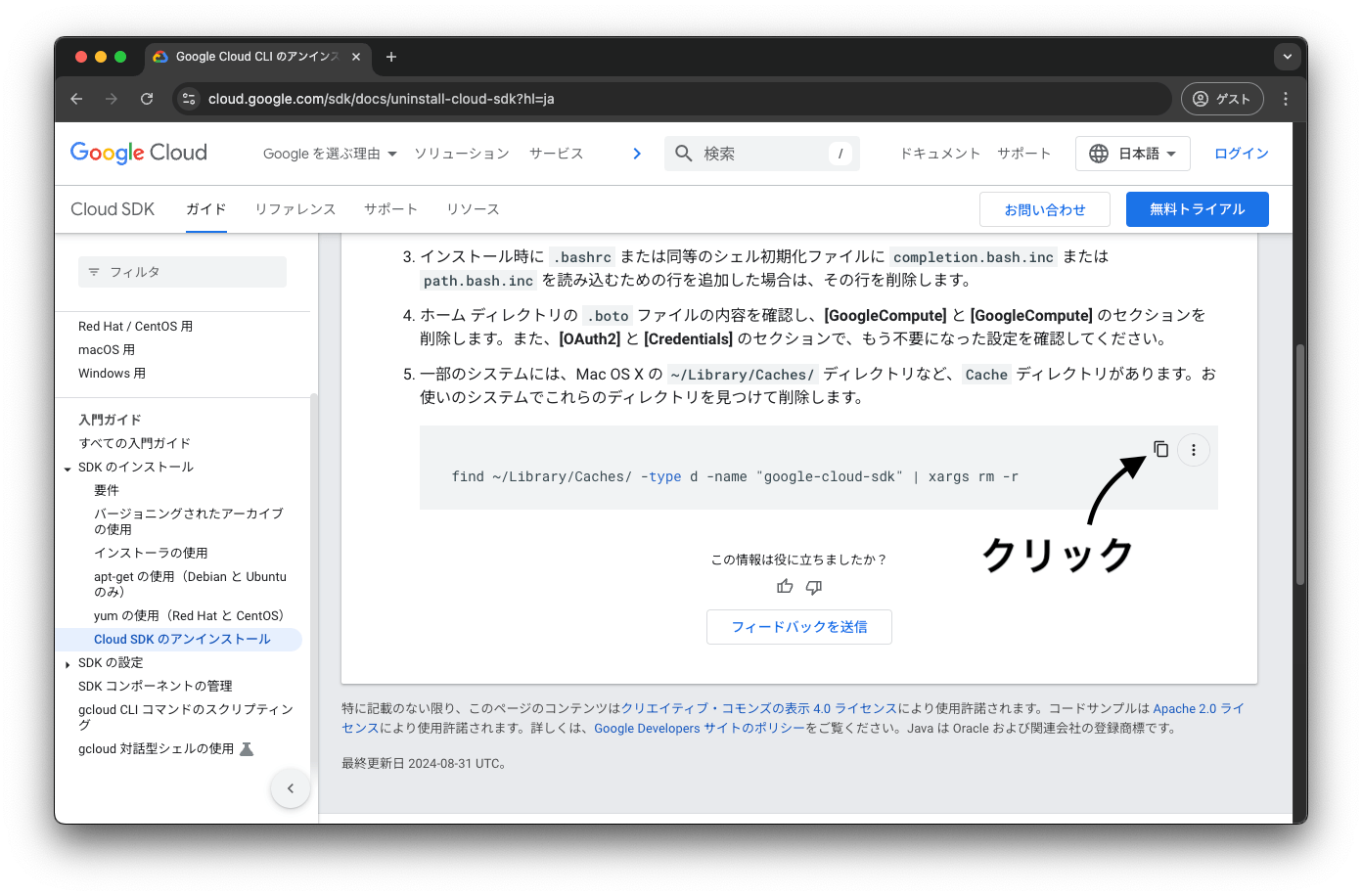
Task: Focus the 検索 search field
Action: pos(763,154)
